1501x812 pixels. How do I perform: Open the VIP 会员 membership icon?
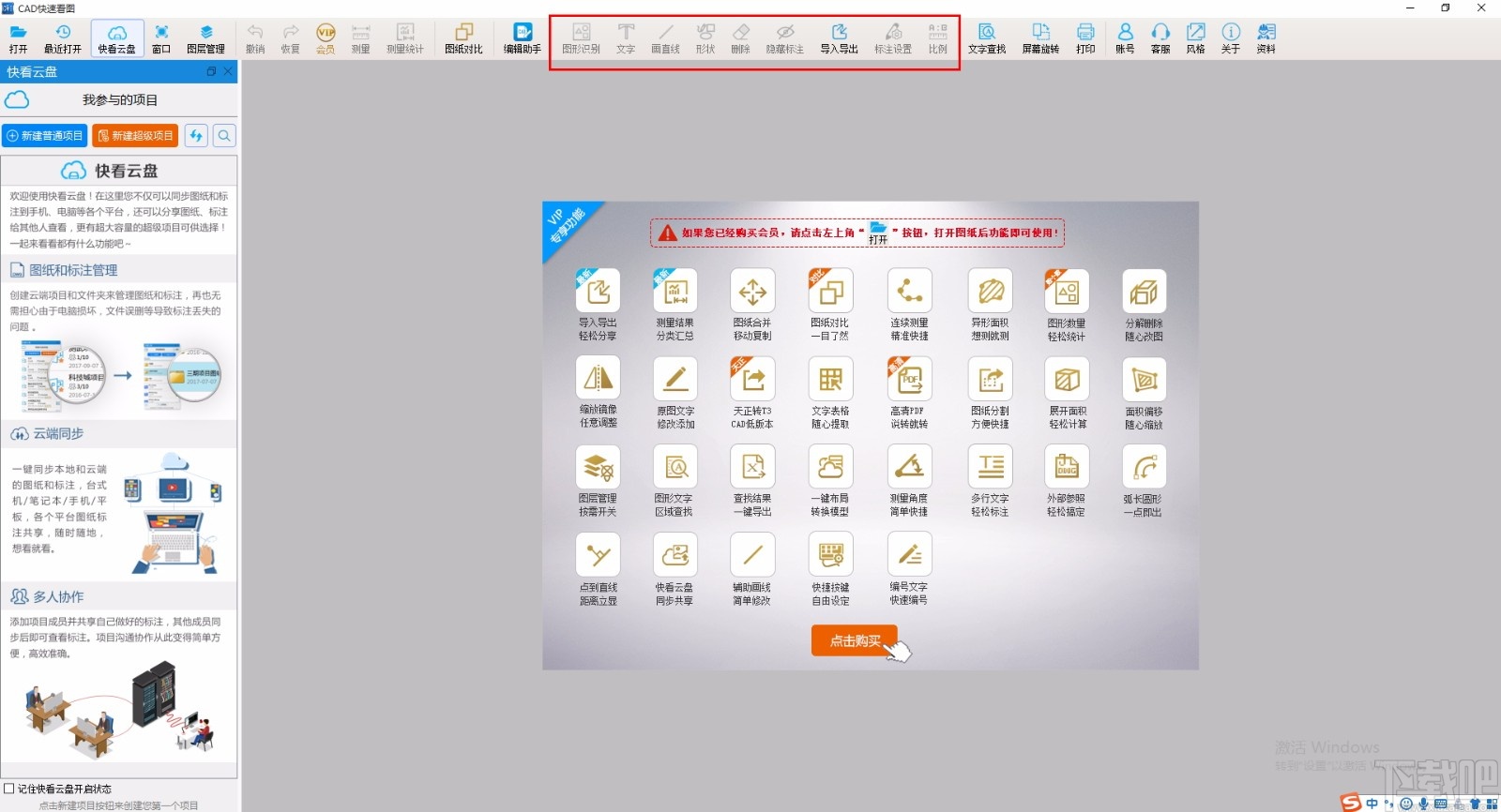tap(326, 38)
